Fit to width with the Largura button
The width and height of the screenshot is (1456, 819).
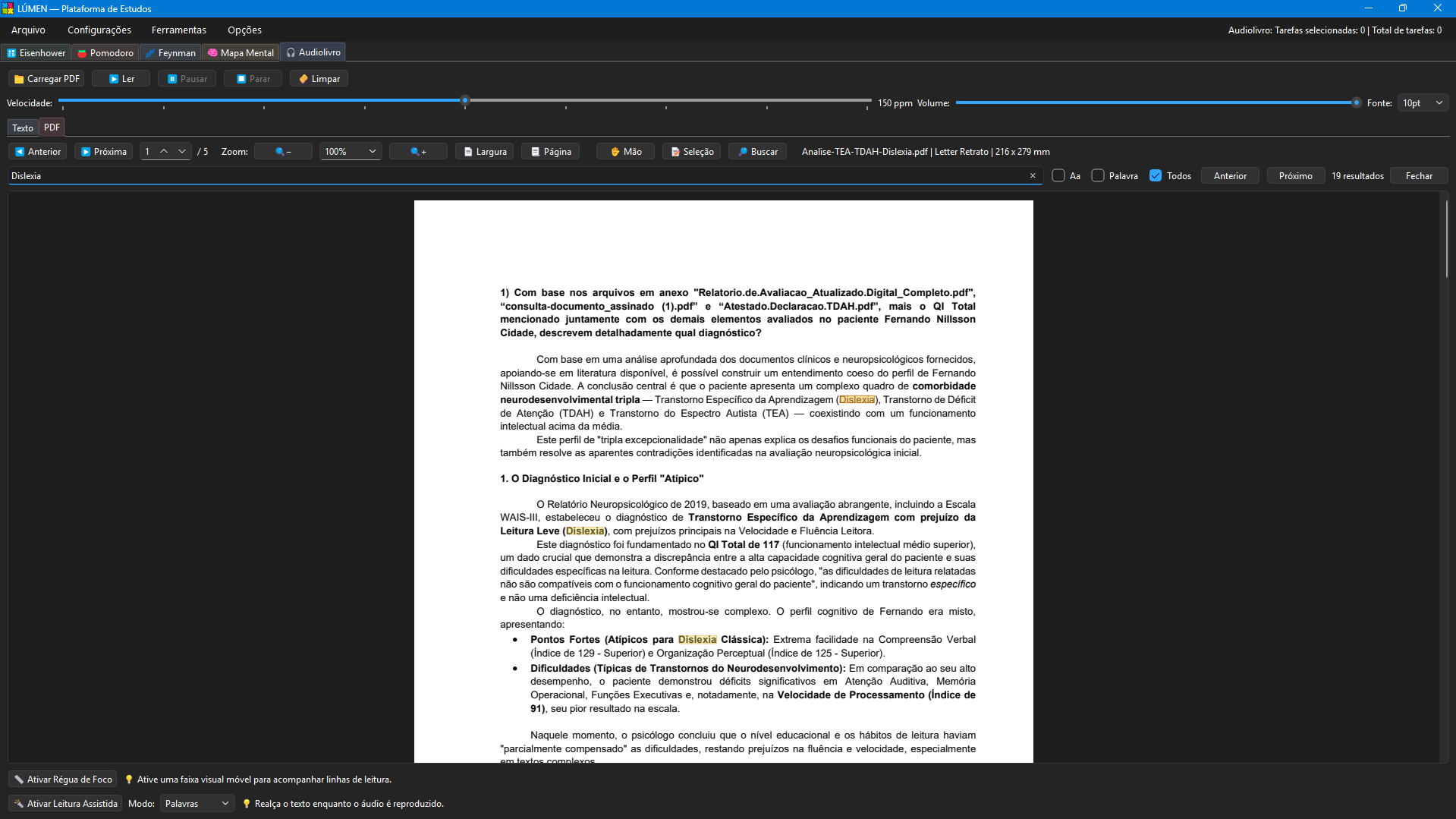tap(485, 152)
